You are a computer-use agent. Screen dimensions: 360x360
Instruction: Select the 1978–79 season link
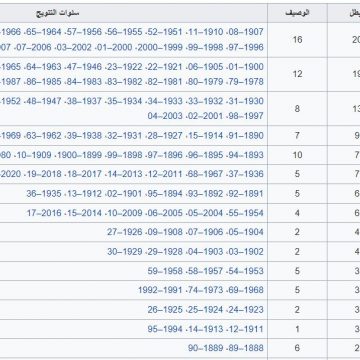247,82
